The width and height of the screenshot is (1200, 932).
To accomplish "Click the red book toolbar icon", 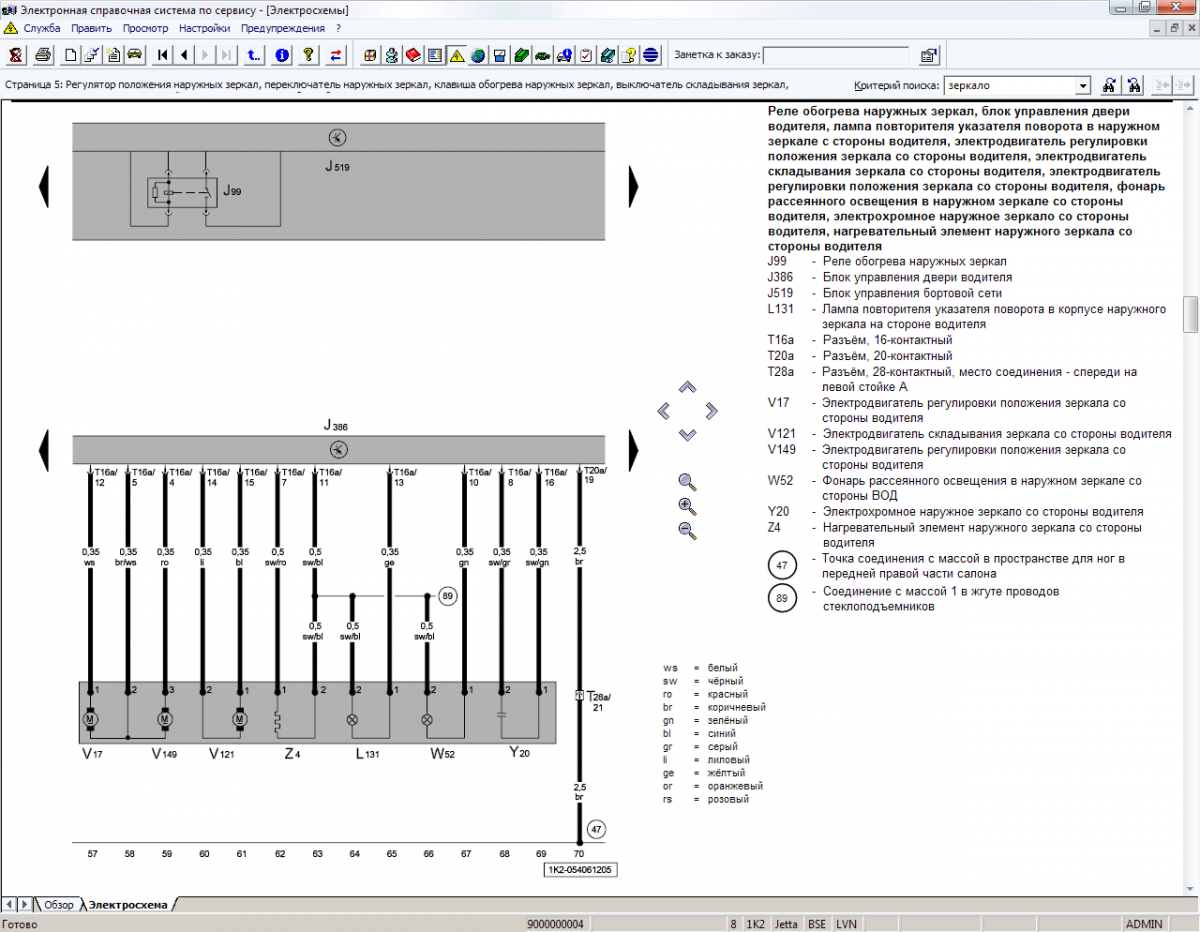I will click(x=413, y=55).
